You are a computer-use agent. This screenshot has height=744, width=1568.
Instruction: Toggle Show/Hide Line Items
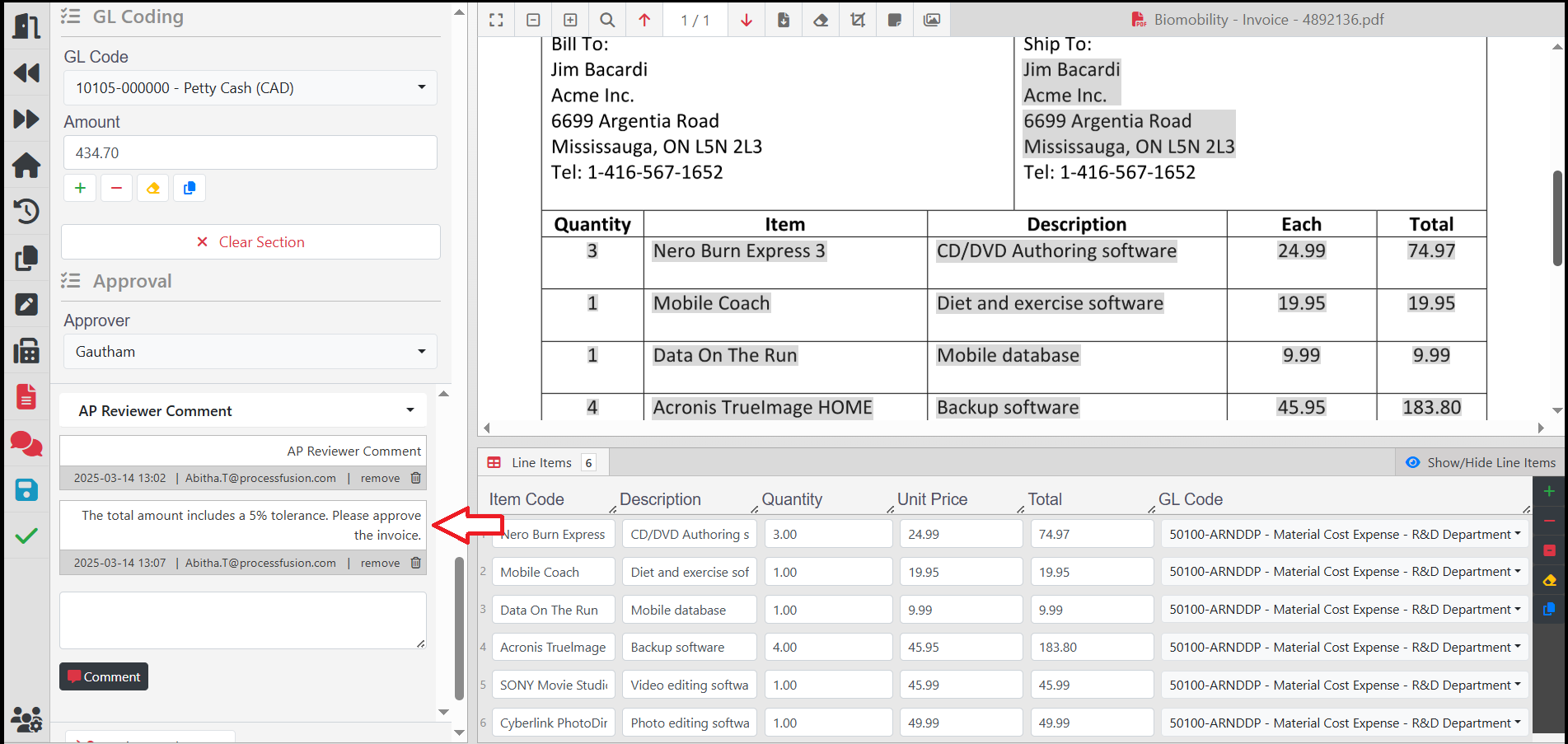tap(1481, 462)
